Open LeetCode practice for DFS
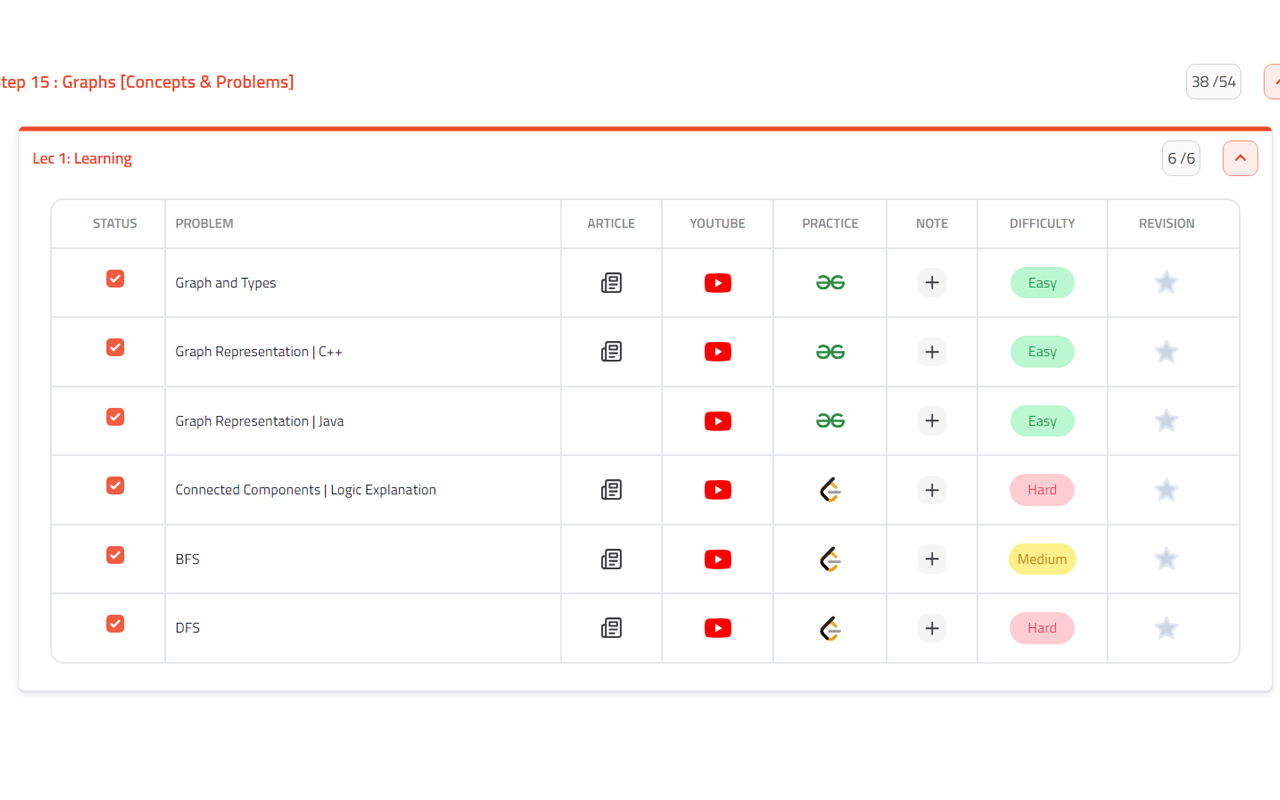The height and width of the screenshot is (800, 1280). tap(830, 628)
